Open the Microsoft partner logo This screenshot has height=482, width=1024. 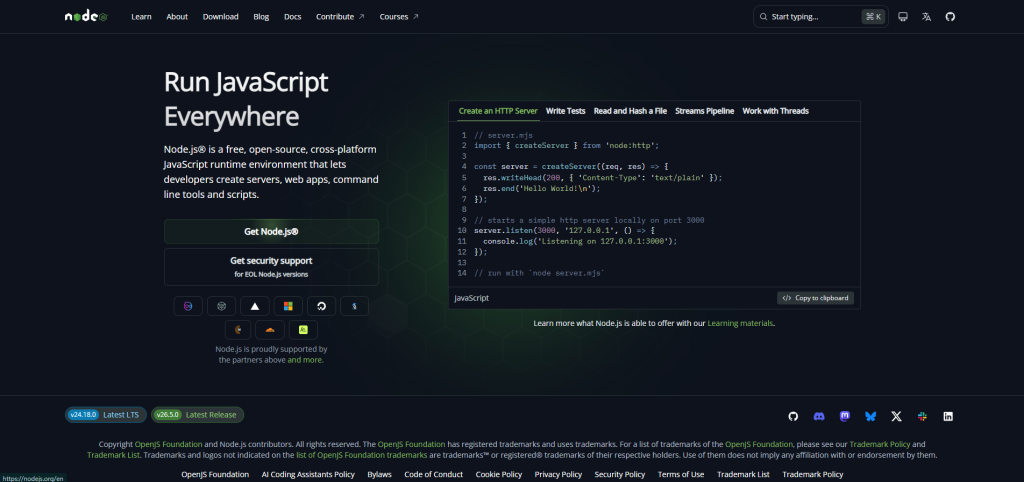coord(288,306)
